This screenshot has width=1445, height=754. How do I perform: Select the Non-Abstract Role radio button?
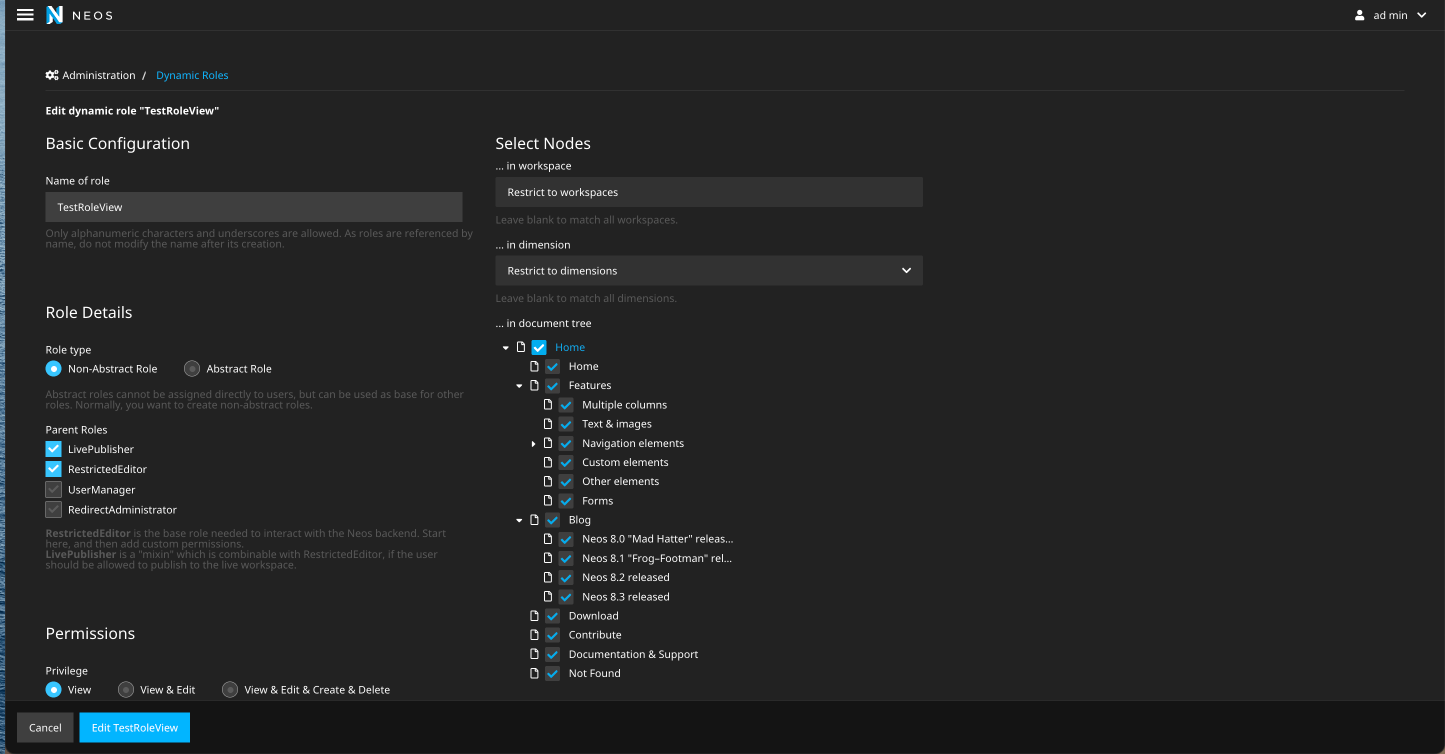pos(54,369)
